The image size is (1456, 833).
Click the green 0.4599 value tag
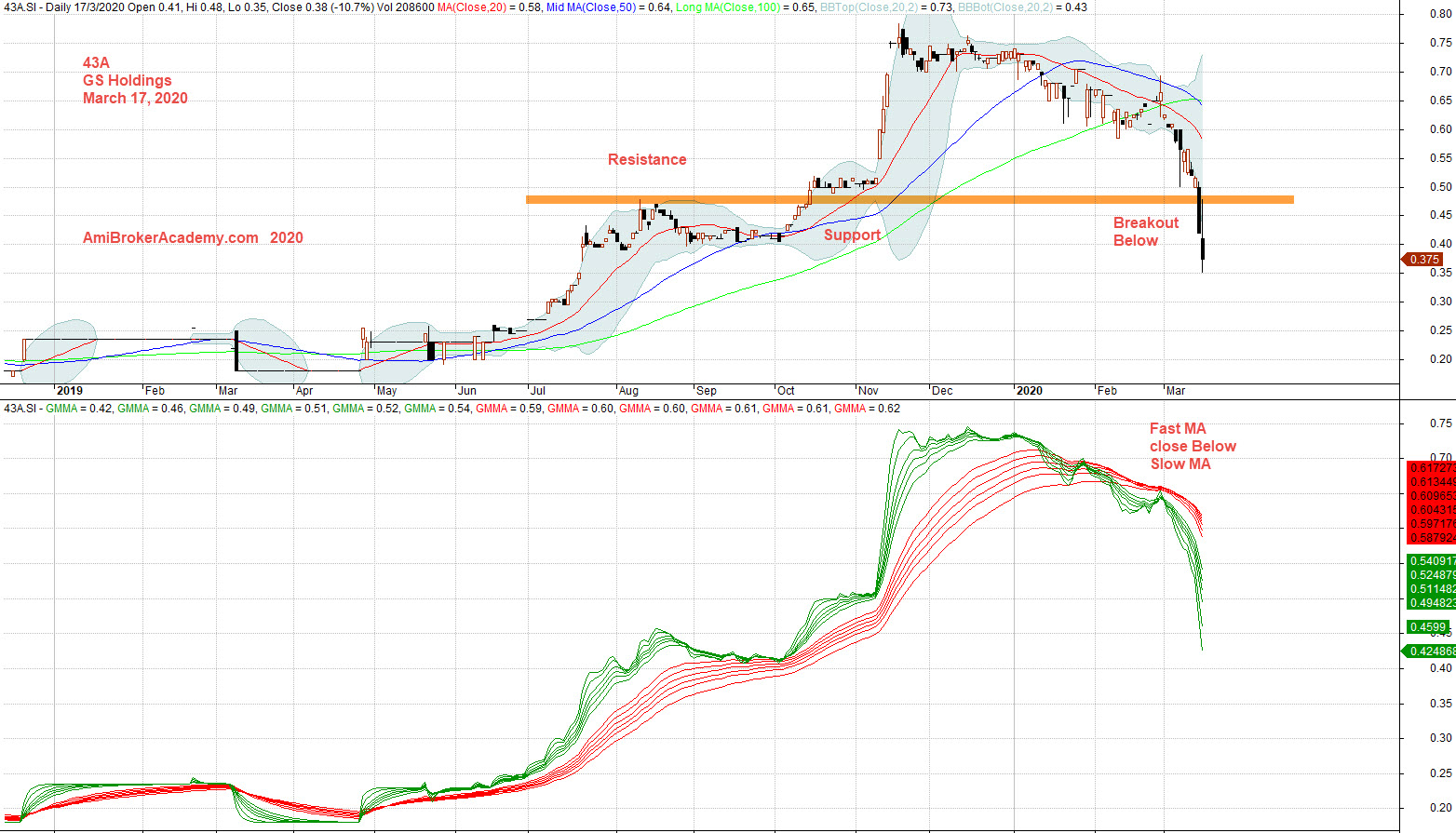(x=1428, y=627)
